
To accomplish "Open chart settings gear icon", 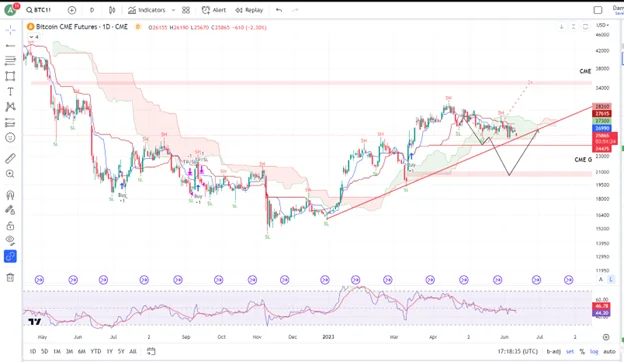I will pyautogui.click(x=606, y=337).
